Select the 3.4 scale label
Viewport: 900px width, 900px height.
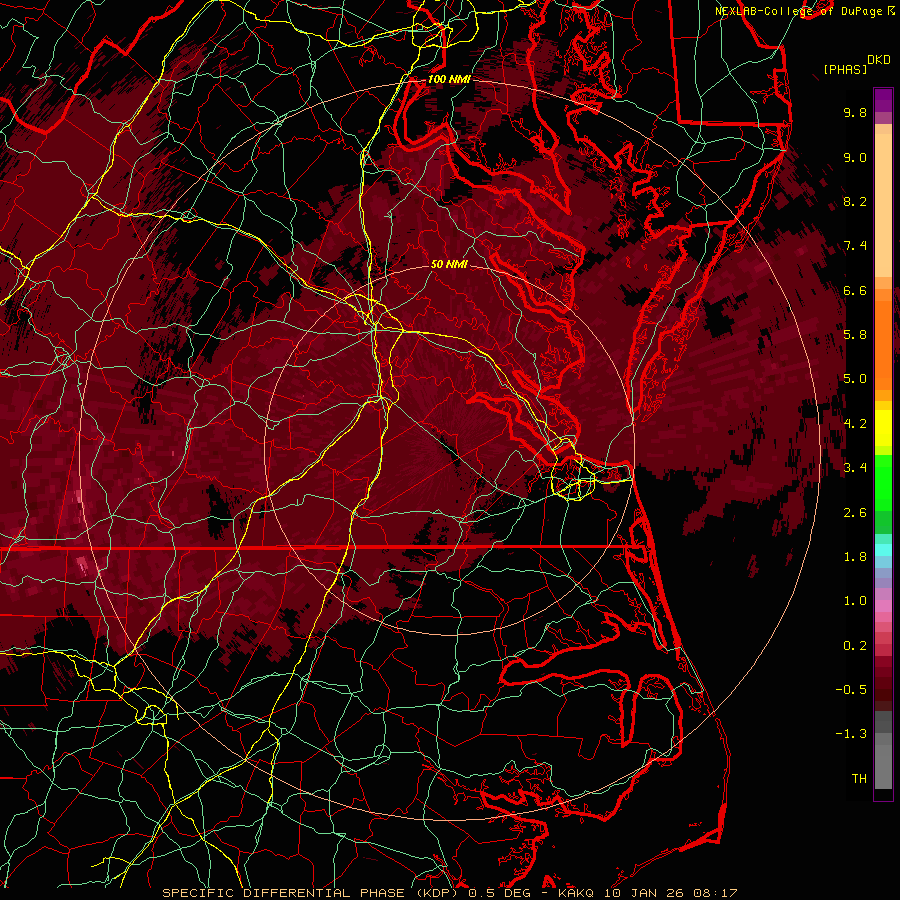(855, 468)
